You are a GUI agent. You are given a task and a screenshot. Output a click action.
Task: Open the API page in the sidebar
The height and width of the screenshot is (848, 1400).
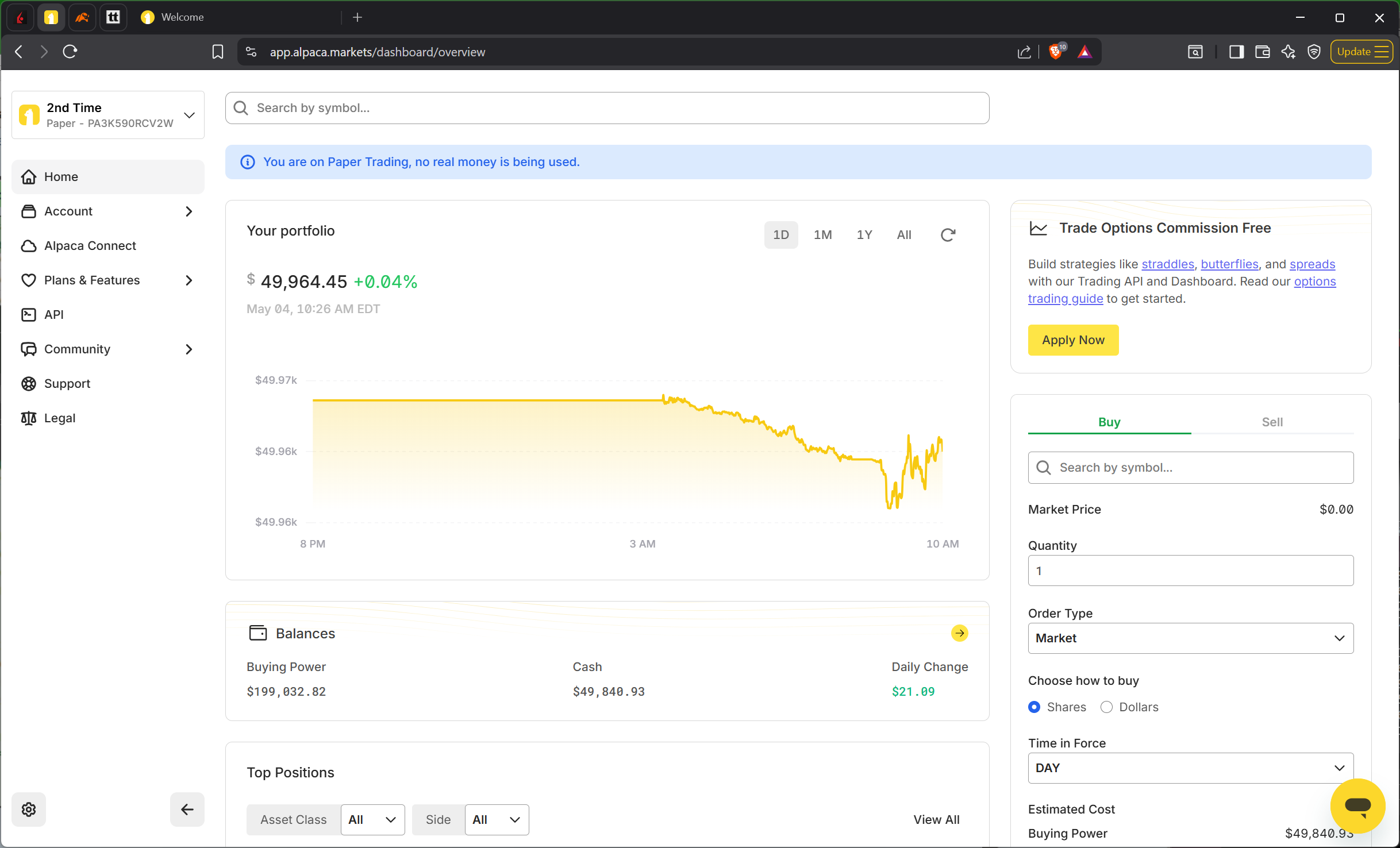click(108, 315)
